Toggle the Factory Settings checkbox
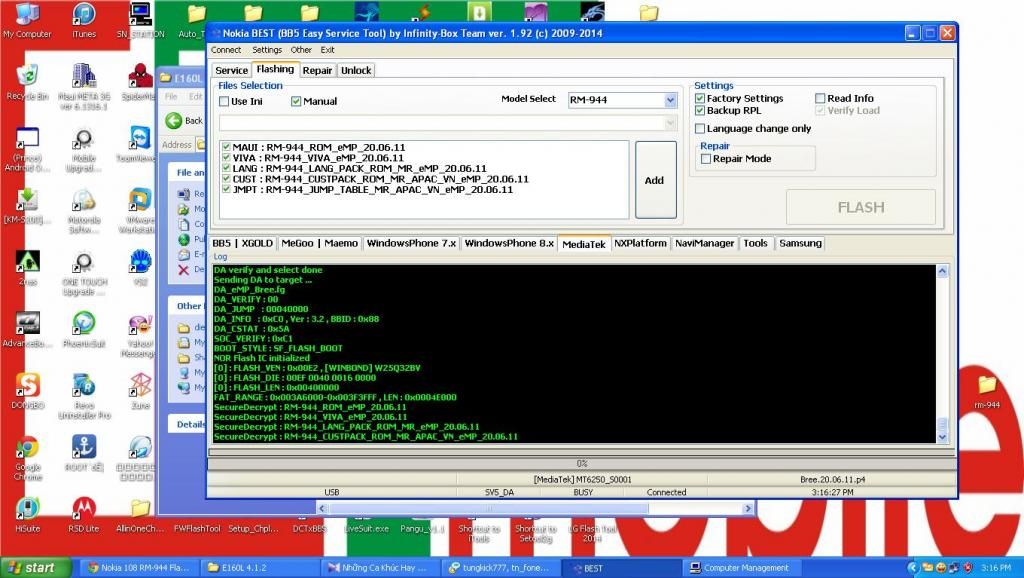 pyautogui.click(x=699, y=98)
